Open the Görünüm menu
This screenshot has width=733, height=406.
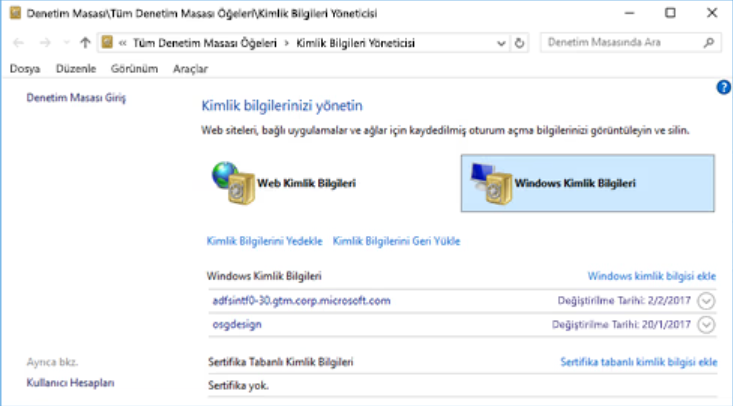point(134,69)
